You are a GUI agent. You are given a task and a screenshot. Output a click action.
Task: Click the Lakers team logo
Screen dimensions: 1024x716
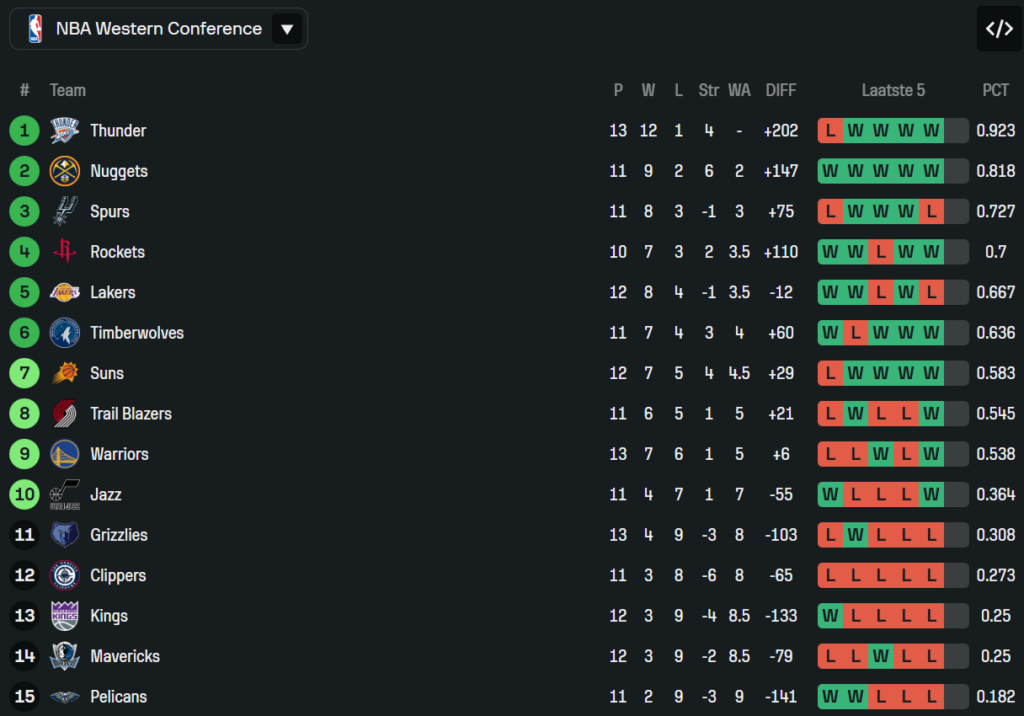[65, 293]
